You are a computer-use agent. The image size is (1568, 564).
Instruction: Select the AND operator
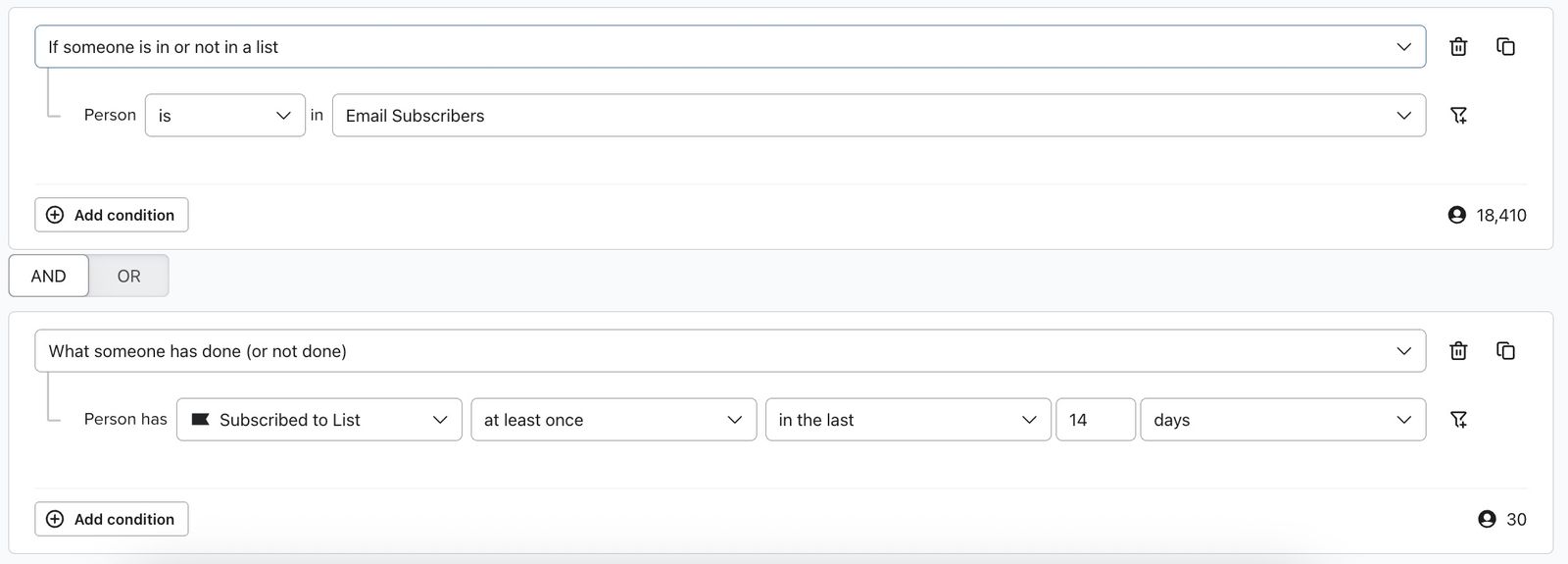[49, 276]
